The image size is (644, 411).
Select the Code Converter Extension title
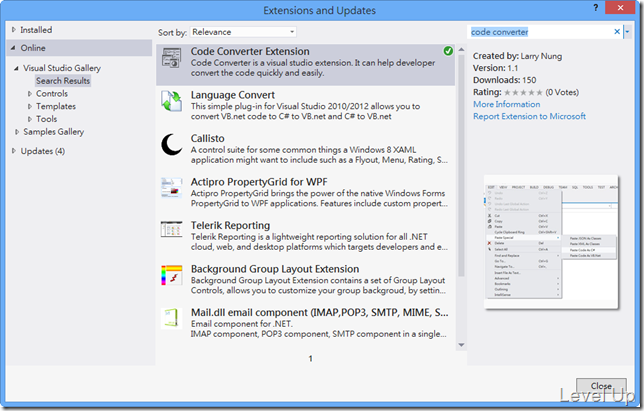[250, 51]
